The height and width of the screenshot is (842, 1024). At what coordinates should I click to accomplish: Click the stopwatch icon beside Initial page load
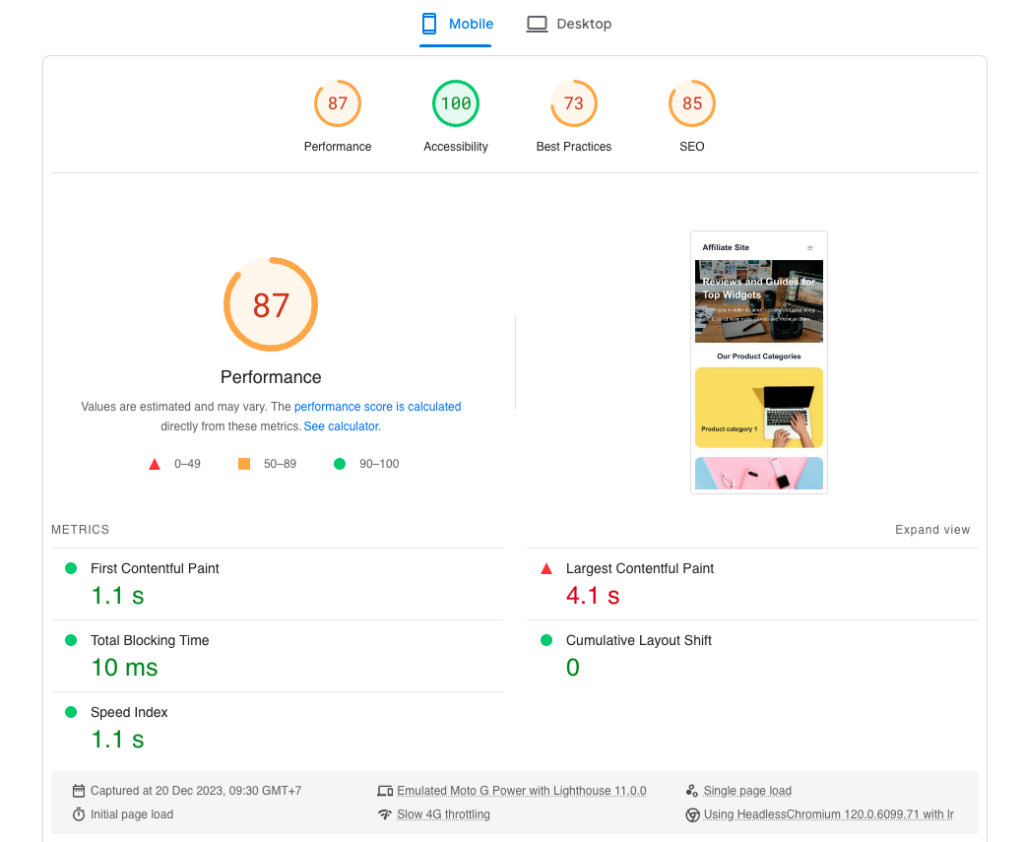pyautogui.click(x=79, y=814)
